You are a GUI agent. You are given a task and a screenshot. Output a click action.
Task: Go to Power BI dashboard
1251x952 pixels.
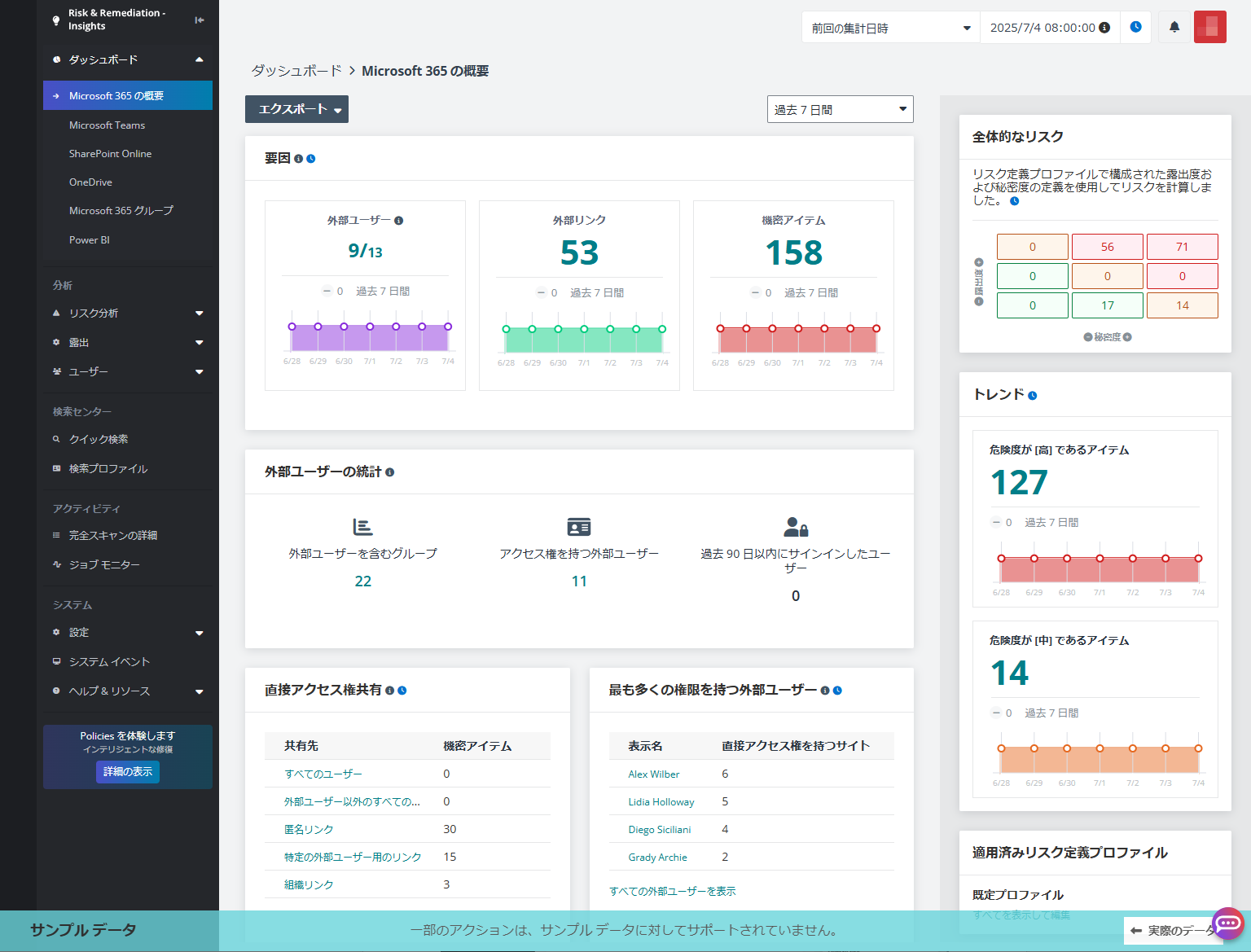89,240
